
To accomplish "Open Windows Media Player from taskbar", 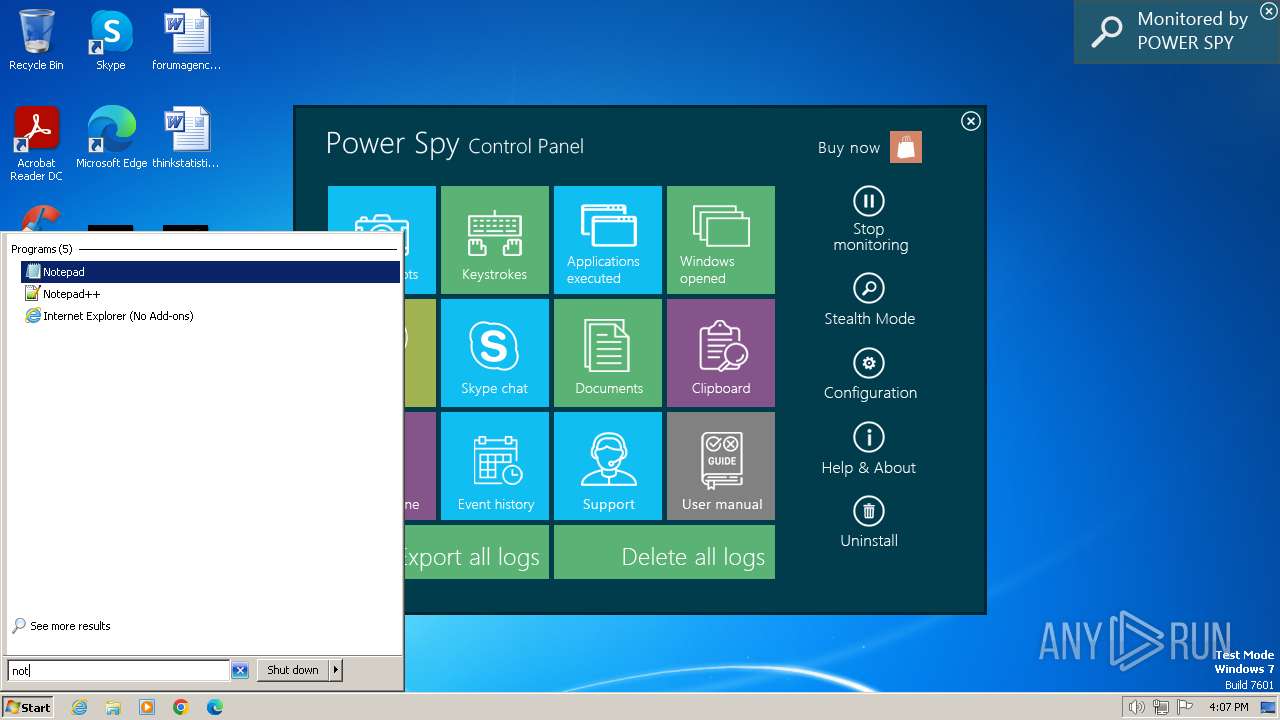I will pos(147,707).
